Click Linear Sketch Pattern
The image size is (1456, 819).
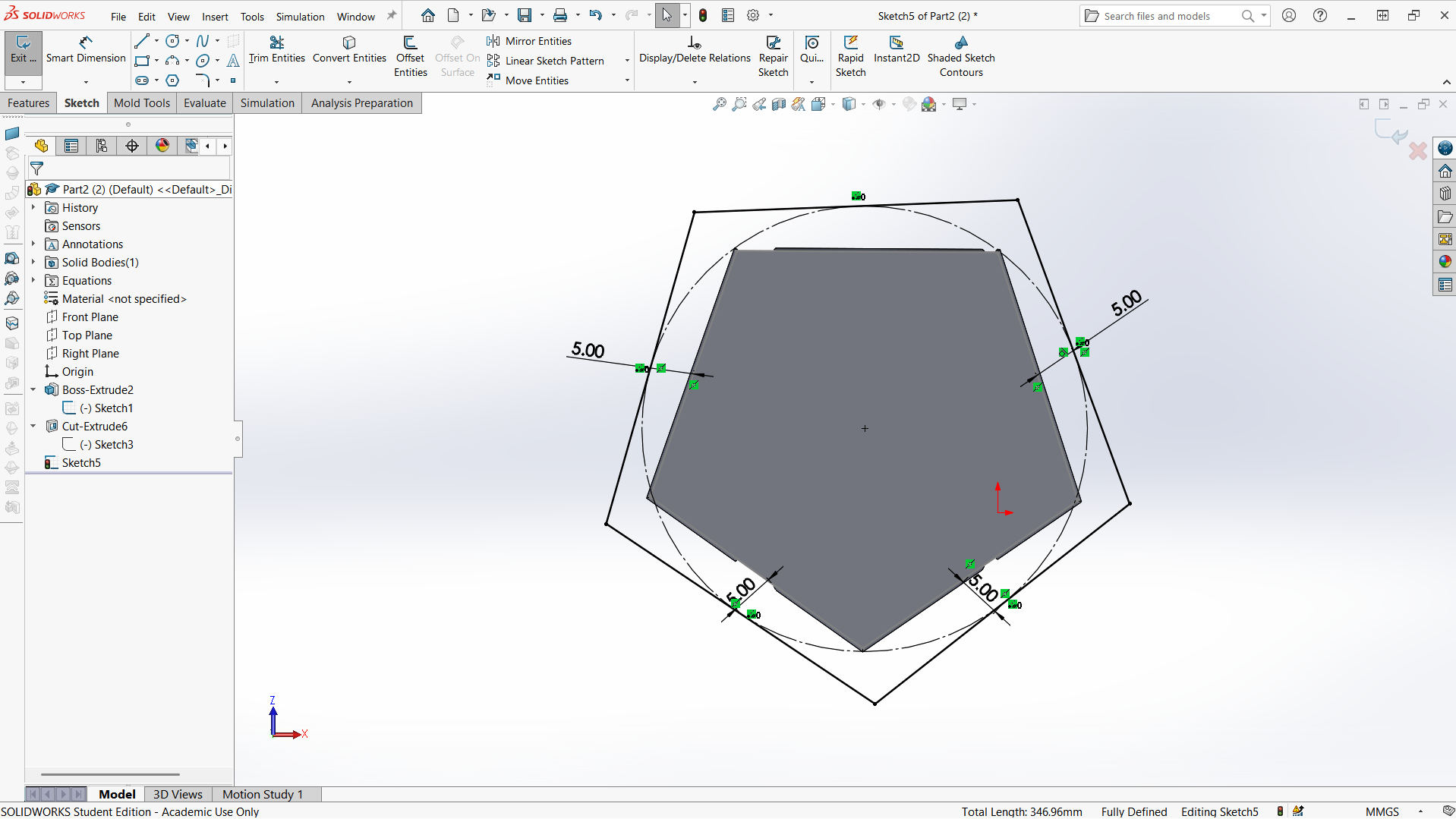(546, 61)
